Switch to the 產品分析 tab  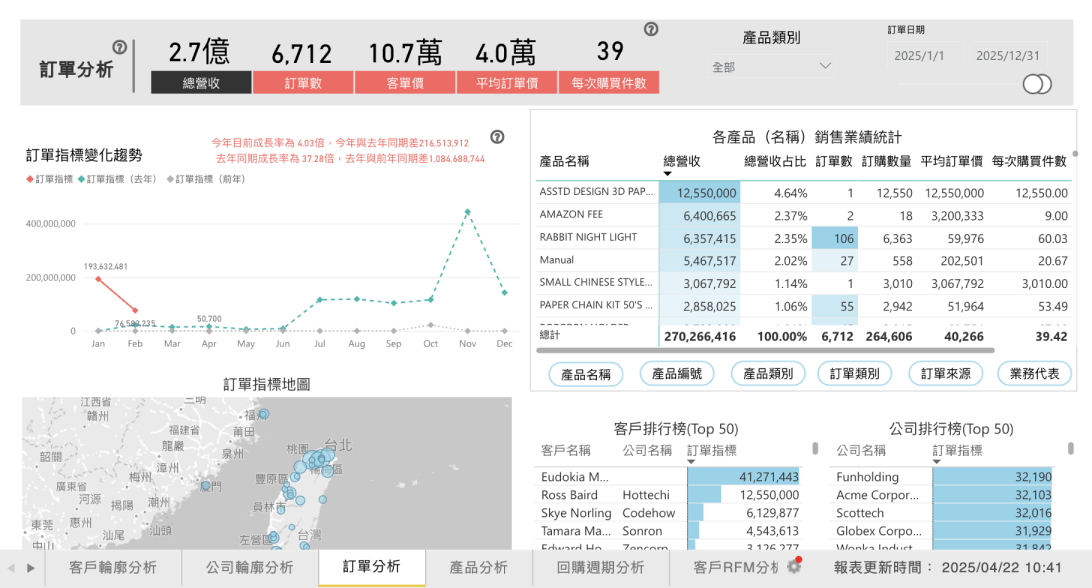tap(478, 568)
